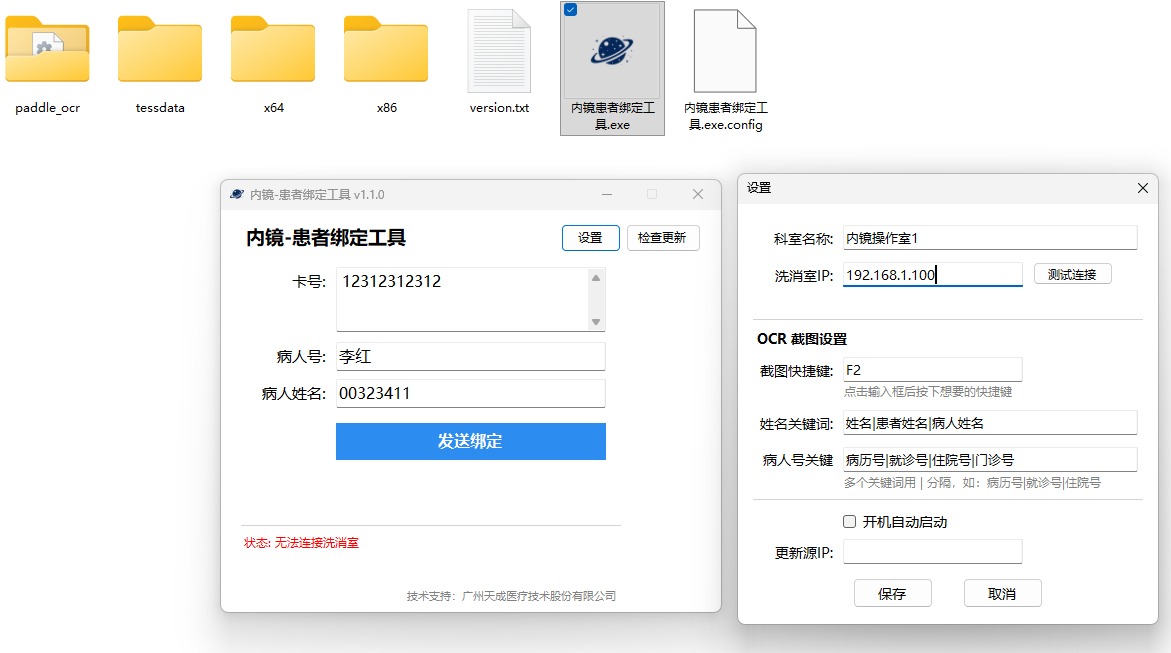The height and width of the screenshot is (653, 1171).
Task: Select the version.txt file icon
Action: pos(500,51)
